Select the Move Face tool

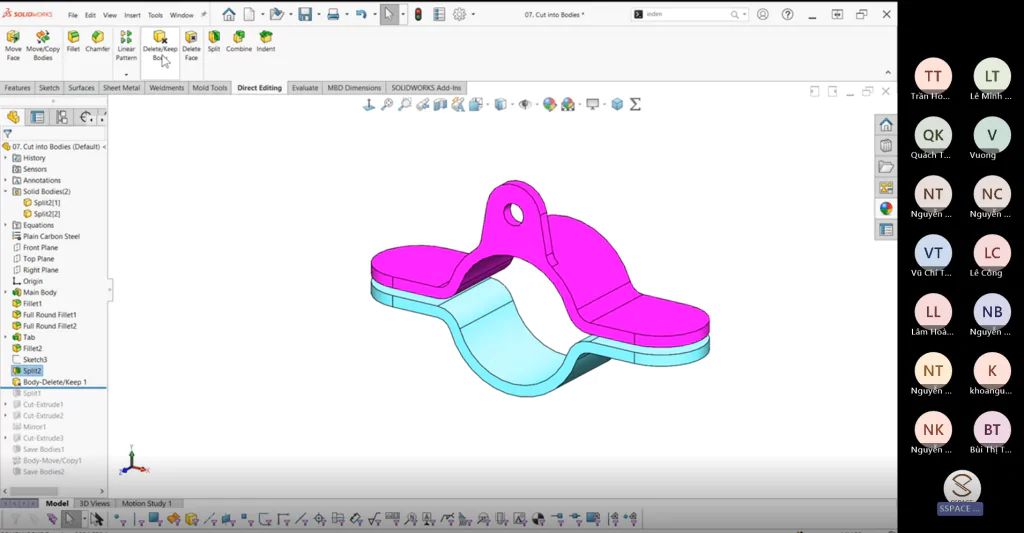click(13, 45)
